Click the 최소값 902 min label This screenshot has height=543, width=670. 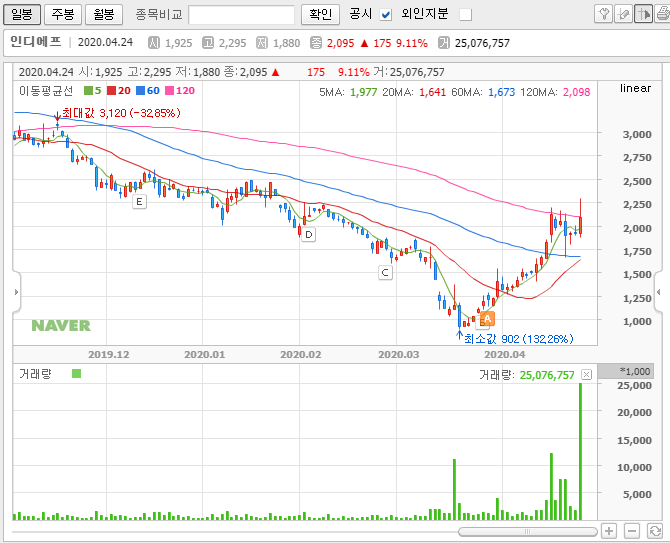click(518, 339)
